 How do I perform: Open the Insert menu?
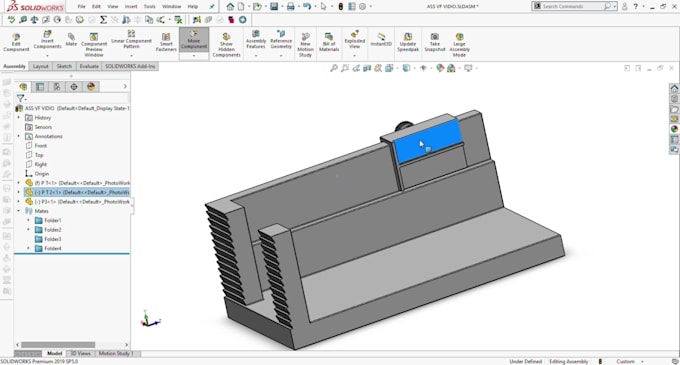(x=131, y=7)
